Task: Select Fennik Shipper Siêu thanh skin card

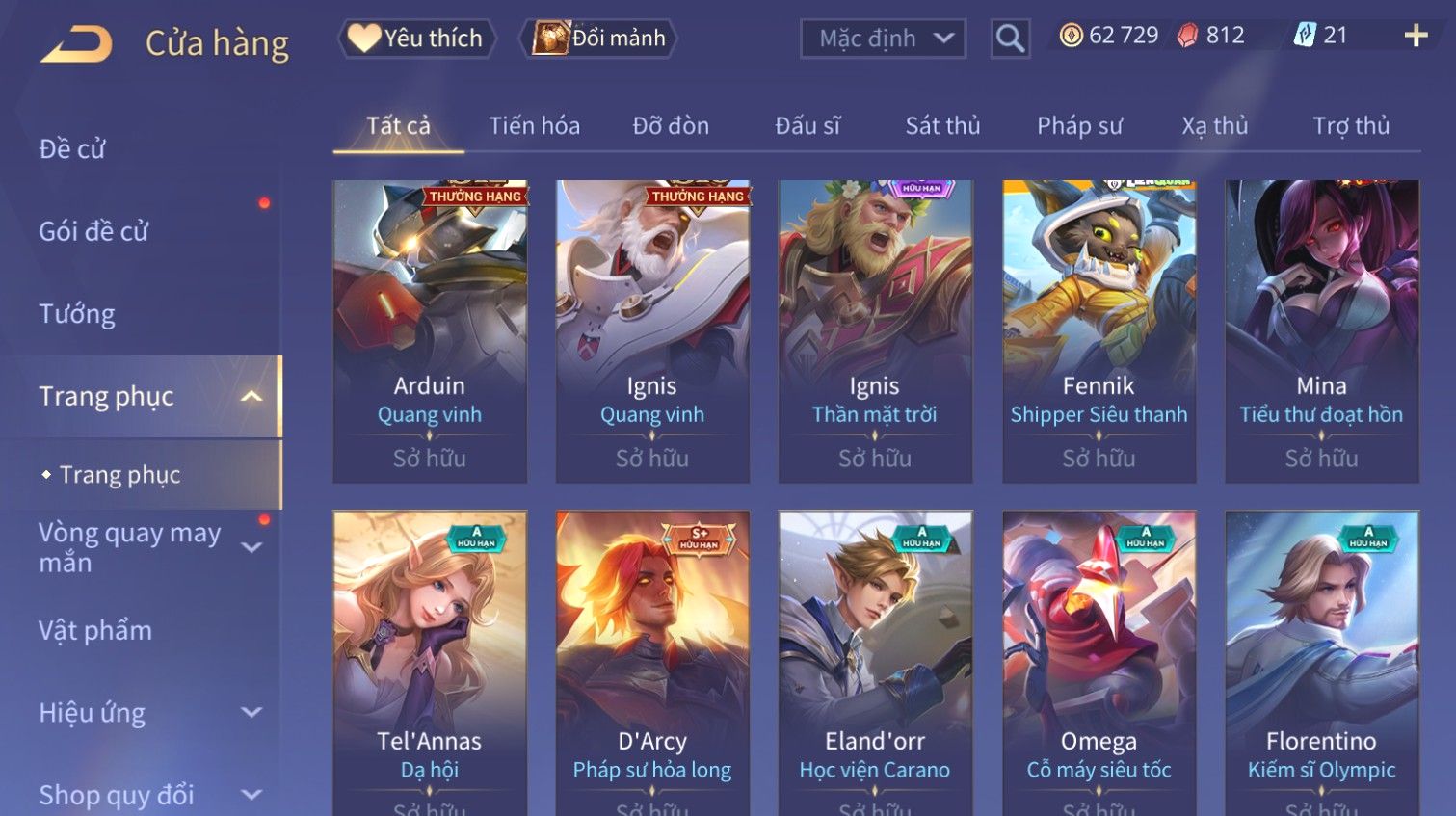Action: pyautogui.click(x=1099, y=331)
